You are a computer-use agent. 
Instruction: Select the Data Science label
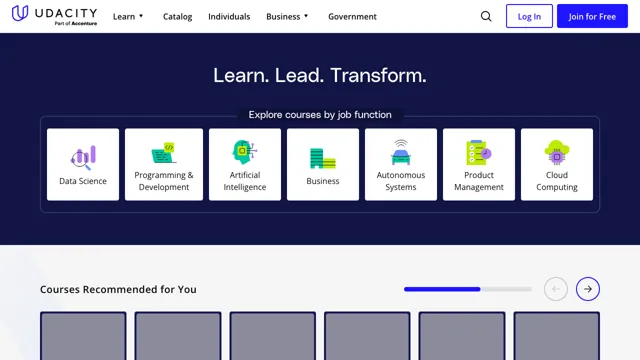[x=83, y=181]
